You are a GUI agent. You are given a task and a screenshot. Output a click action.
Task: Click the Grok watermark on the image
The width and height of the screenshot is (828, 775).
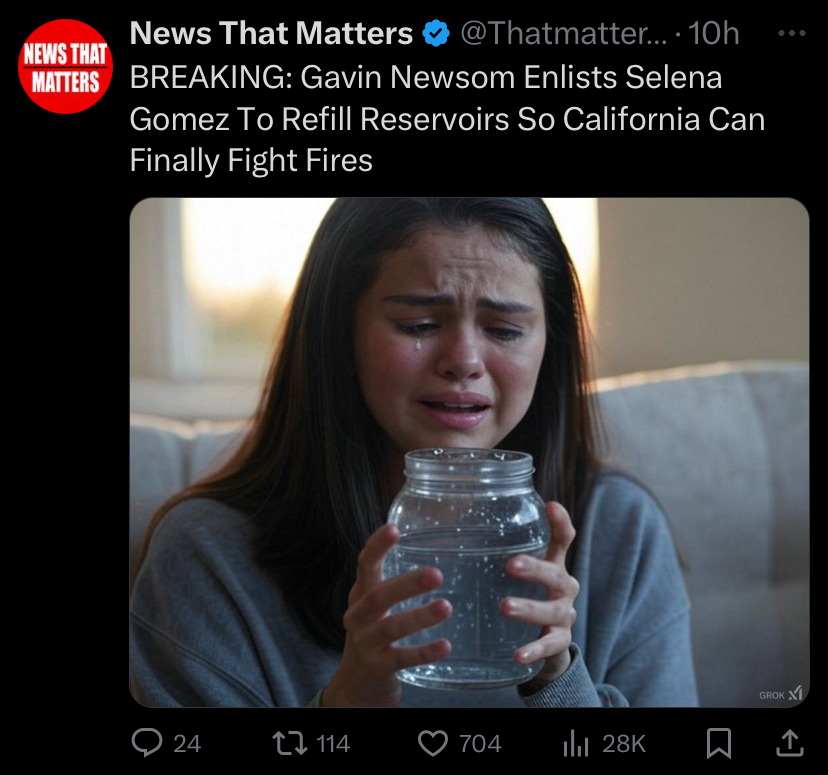pos(780,694)
